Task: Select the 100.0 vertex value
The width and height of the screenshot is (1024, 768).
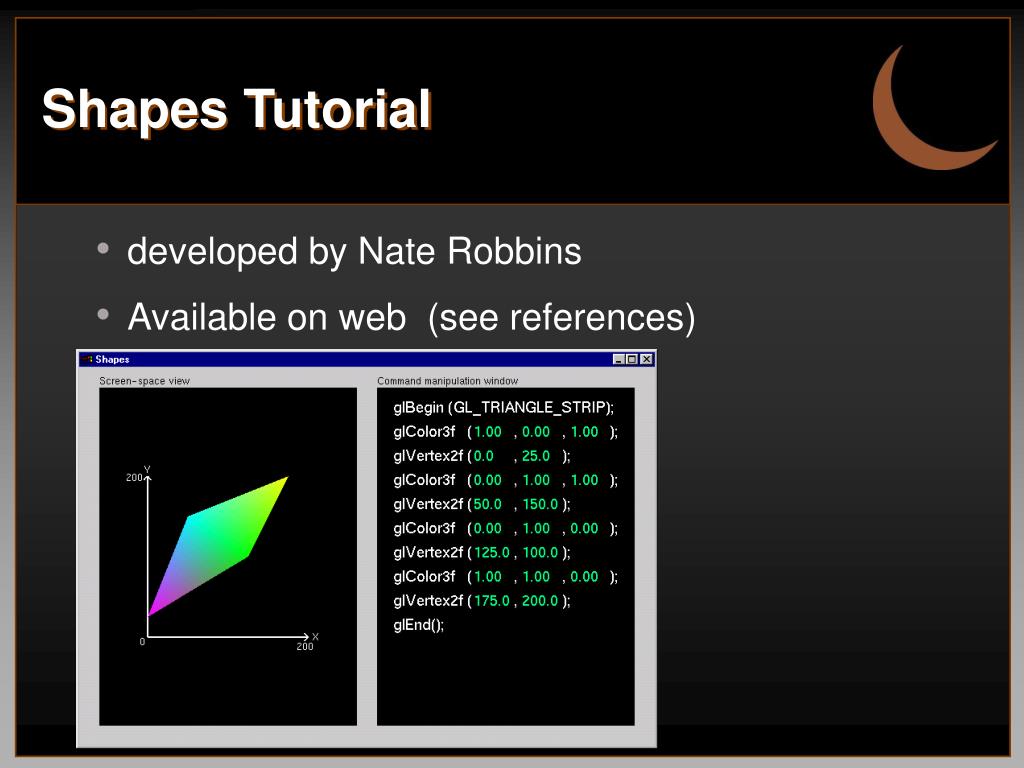Action: (540, 552)
